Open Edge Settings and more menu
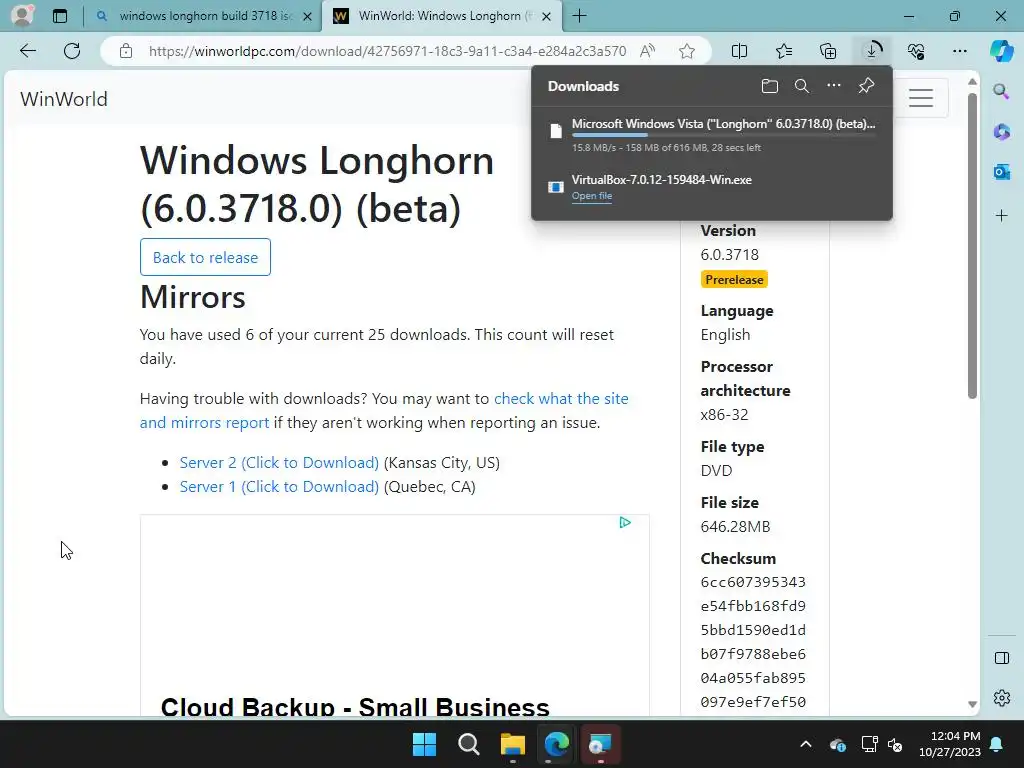 [959, 51]
